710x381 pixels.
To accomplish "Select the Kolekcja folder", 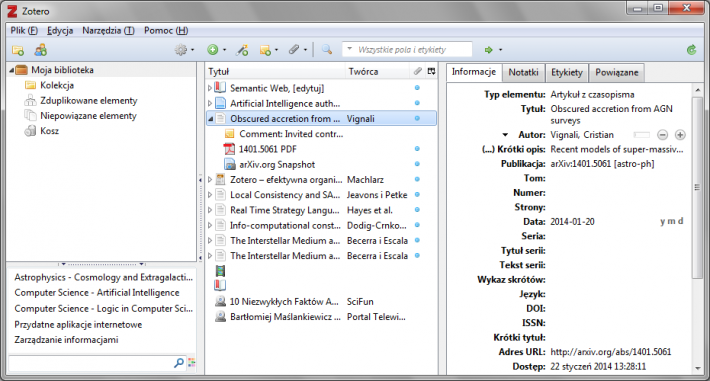I will (x=57, y=85).
